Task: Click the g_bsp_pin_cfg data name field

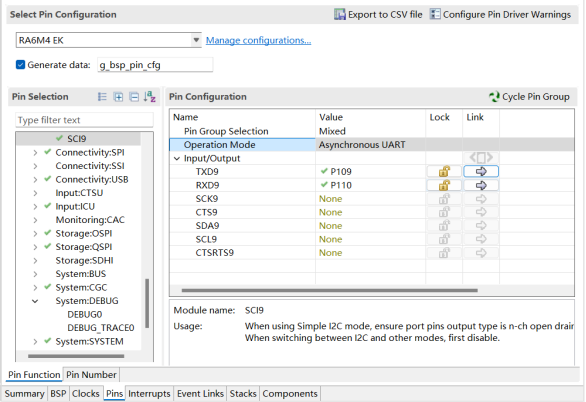Action: [x=155, y=65]
